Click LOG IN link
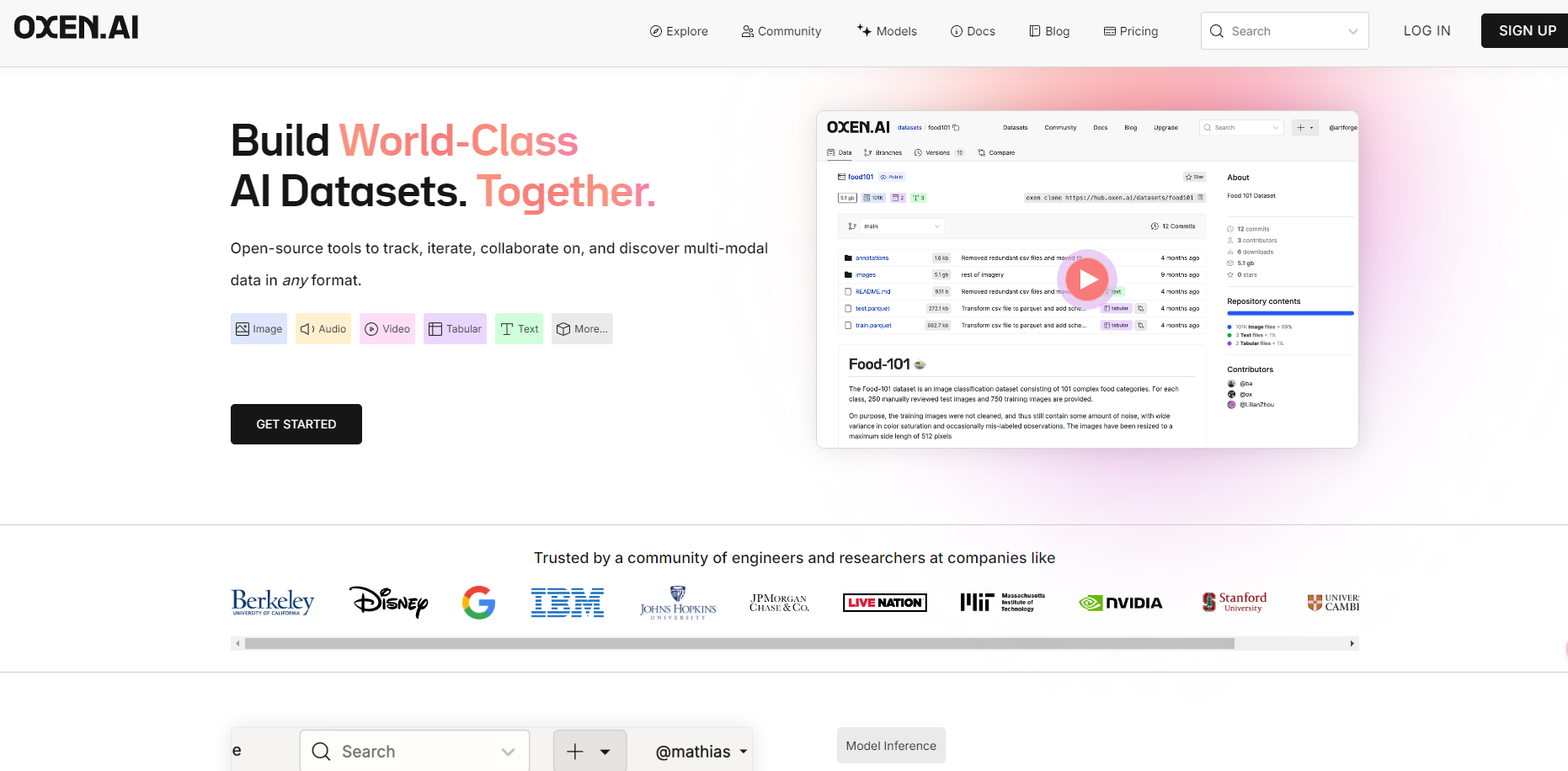Screen dimensions: 1568x771 (x=1427, y=30)
